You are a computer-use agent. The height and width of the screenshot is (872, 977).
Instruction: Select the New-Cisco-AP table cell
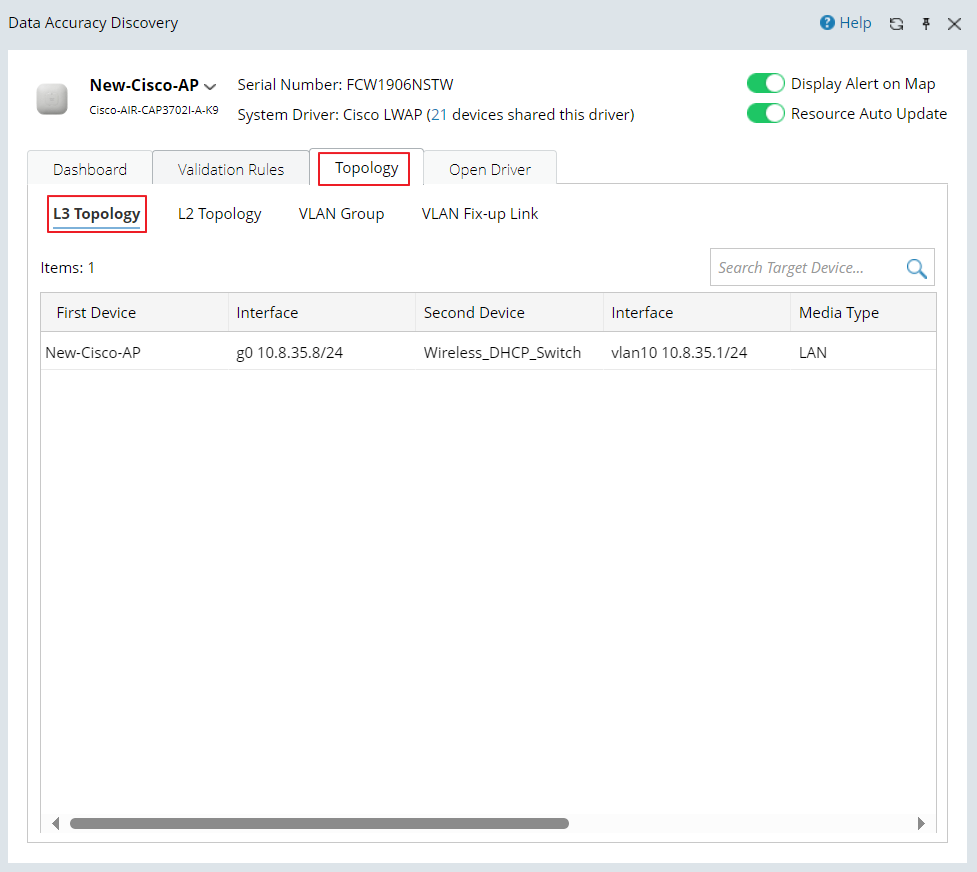pos(135,352)
